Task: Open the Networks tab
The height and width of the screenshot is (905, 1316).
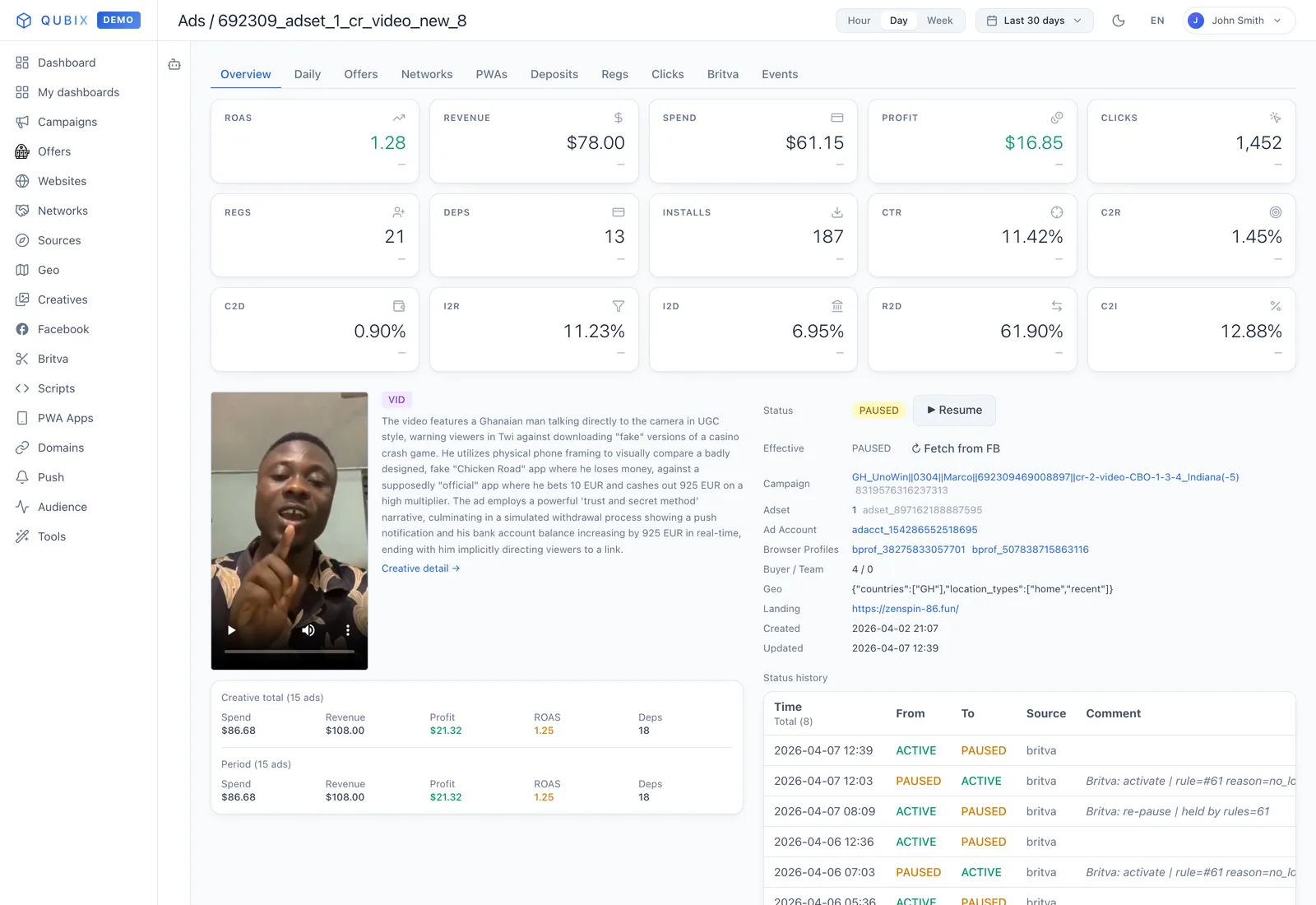Action: (x=427, y=74)
